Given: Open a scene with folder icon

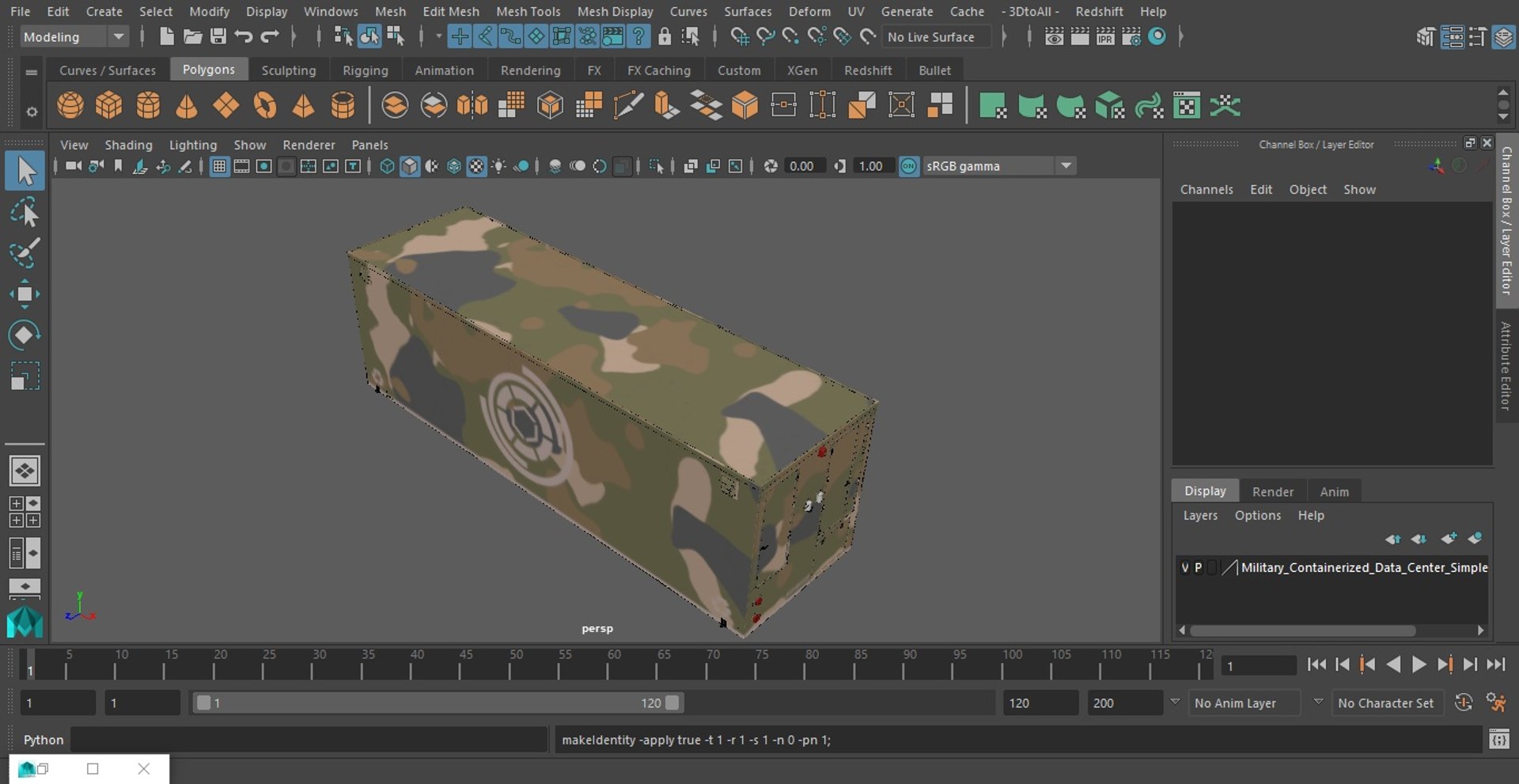Looking at the screenshot, I should click(x=192, y=36).
